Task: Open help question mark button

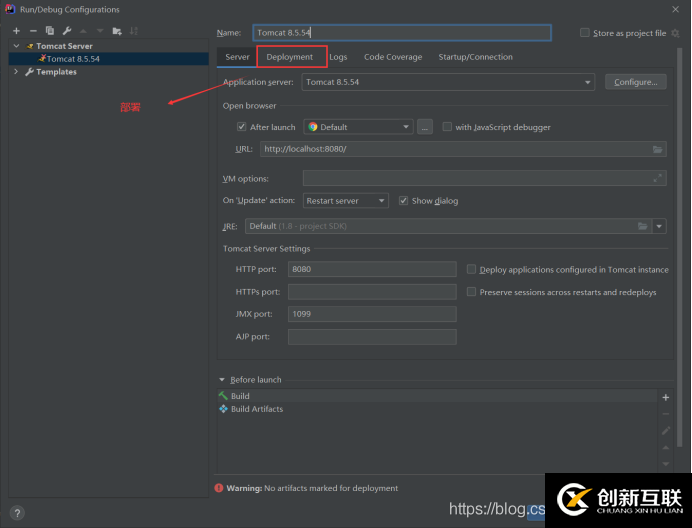Action: click(x=17, y=513)
